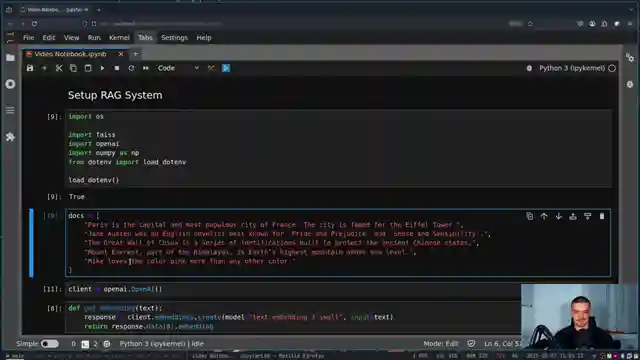
Task: Open the Code cell type dropdown
Action: point(178,68)
